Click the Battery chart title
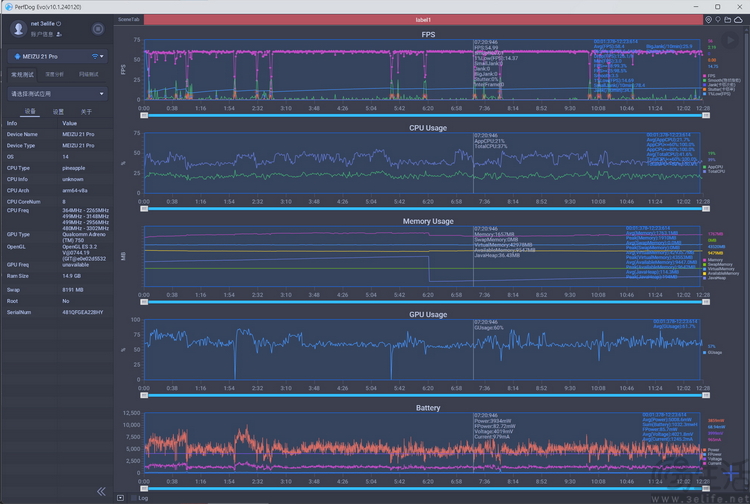This screenshot has width=750, height=504. [x=428, y=407]
